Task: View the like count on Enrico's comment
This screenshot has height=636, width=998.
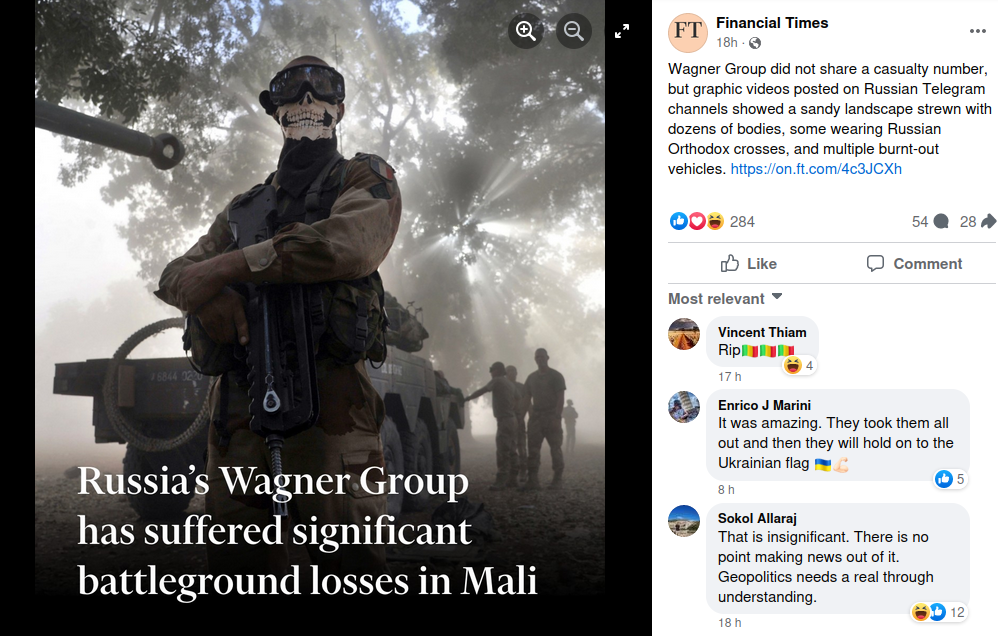Action: coord(950,479)
